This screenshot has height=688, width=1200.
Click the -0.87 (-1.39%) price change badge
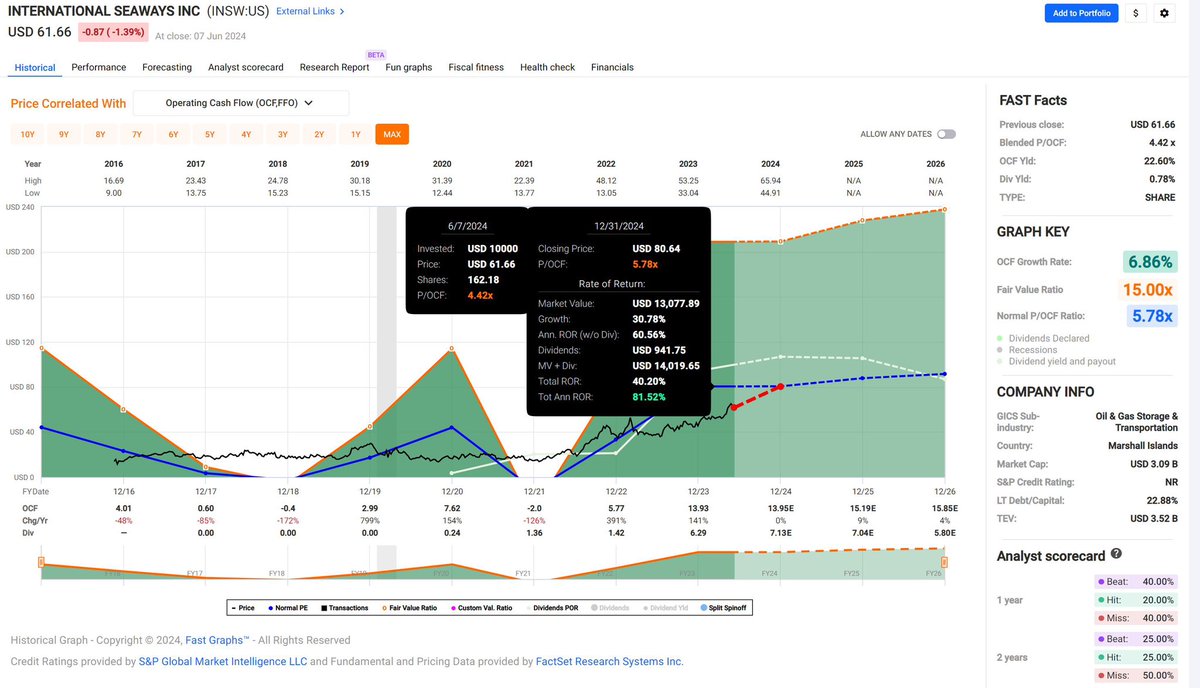(x=113, y=33)
